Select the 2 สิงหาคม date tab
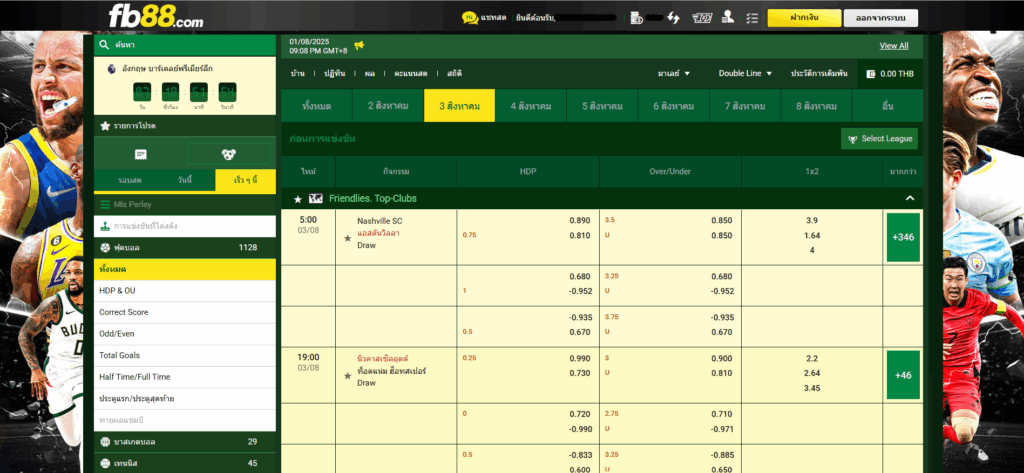1024x473 pixels. click(x=388, y=106)
